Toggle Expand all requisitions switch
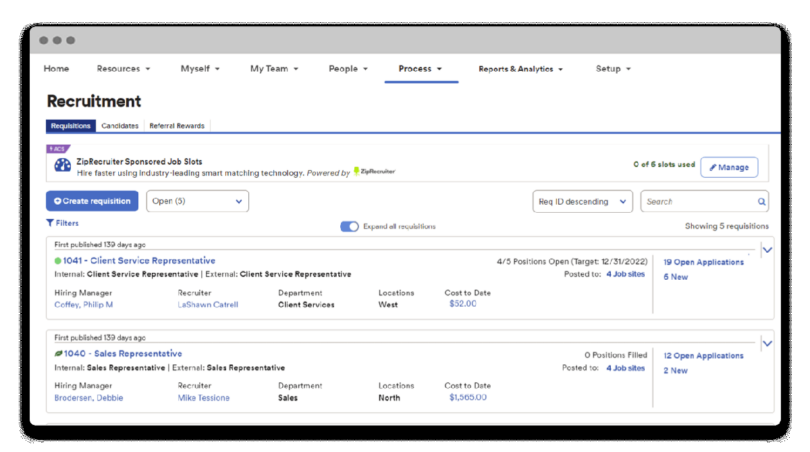 point(349,227)
